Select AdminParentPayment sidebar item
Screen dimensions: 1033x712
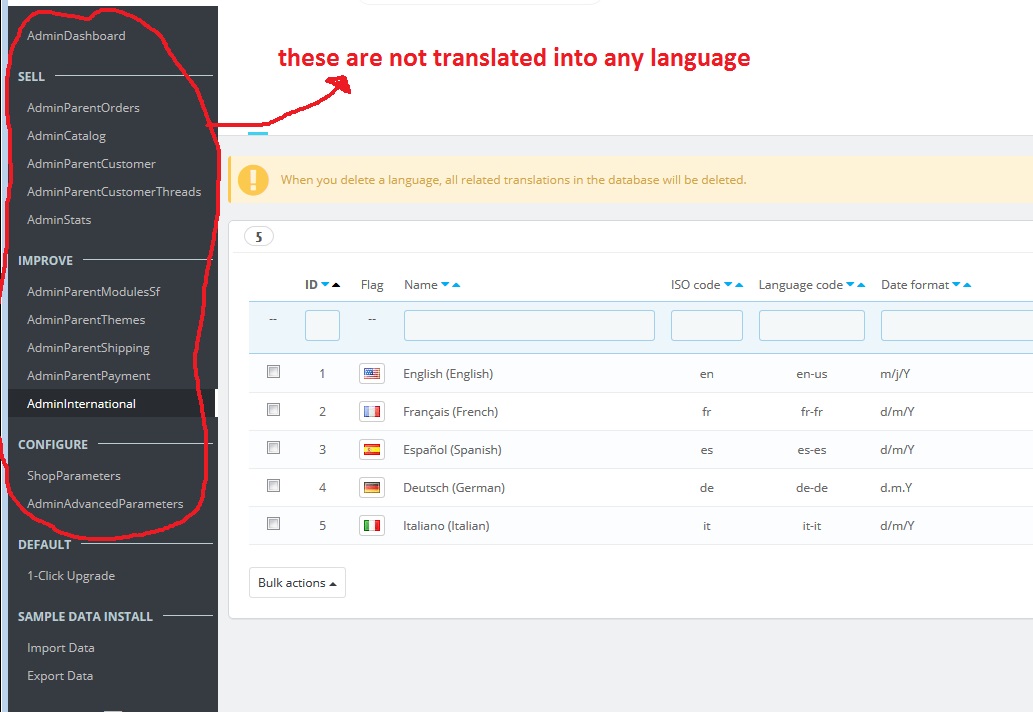click(88, 376)
